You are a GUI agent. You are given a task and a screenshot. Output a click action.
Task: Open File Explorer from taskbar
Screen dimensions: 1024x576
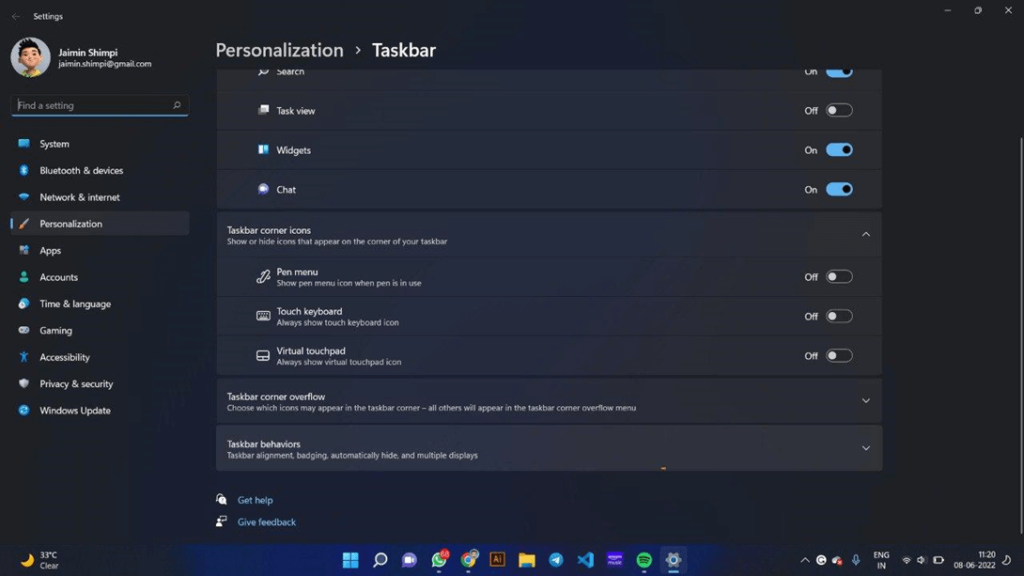click(x=526, y=560)
